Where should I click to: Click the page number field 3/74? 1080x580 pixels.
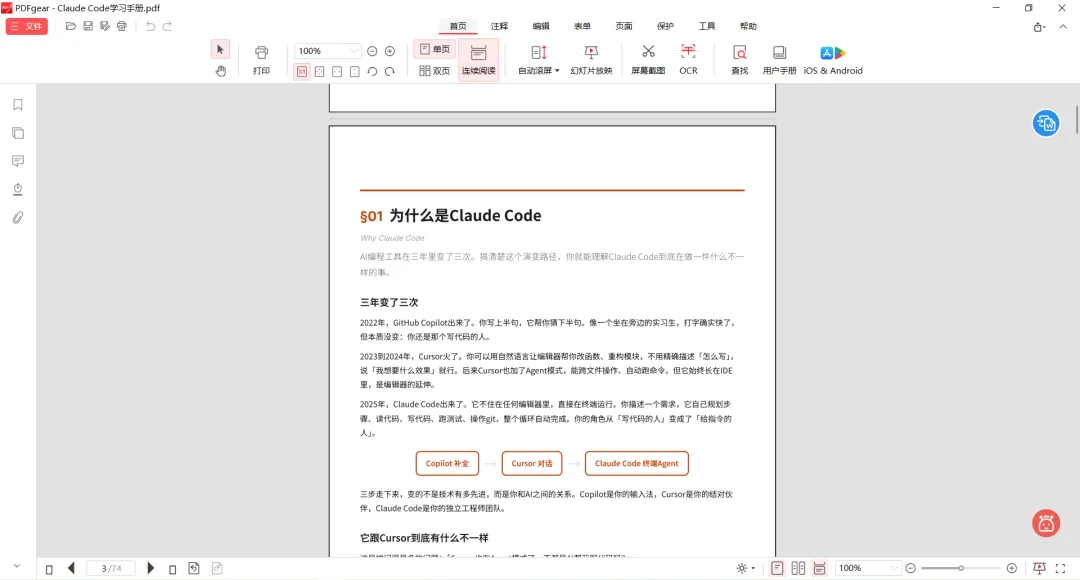click(x=111, y=568)
